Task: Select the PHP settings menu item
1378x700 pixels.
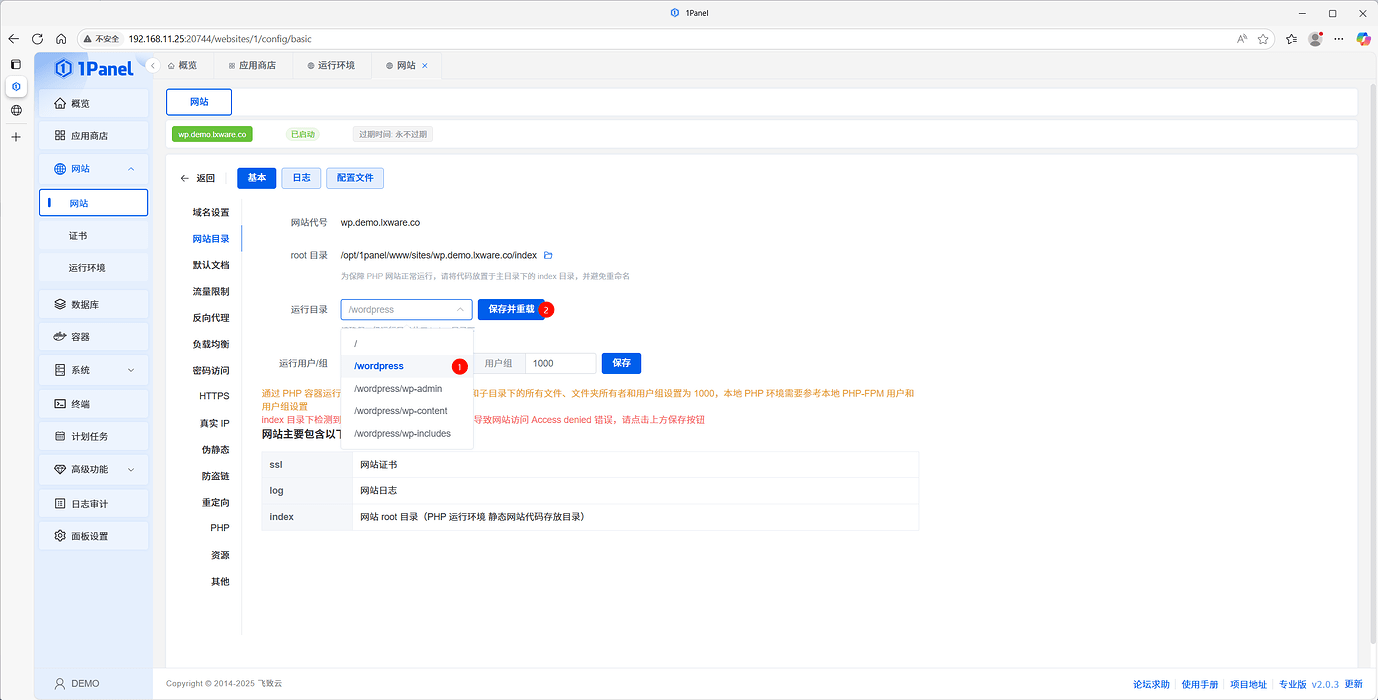Action: [219, 527]
